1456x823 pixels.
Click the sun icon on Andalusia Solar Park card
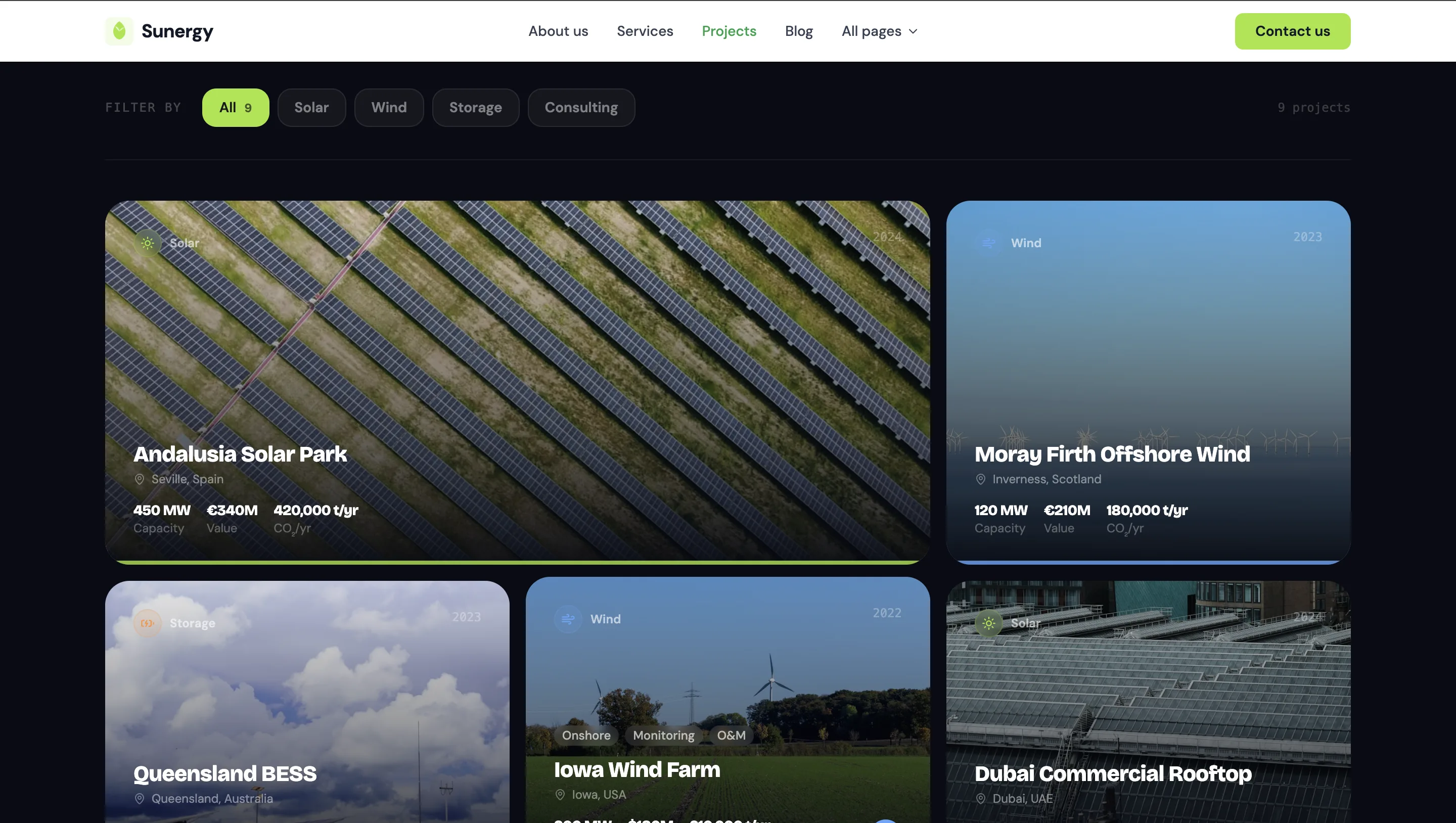148,243
